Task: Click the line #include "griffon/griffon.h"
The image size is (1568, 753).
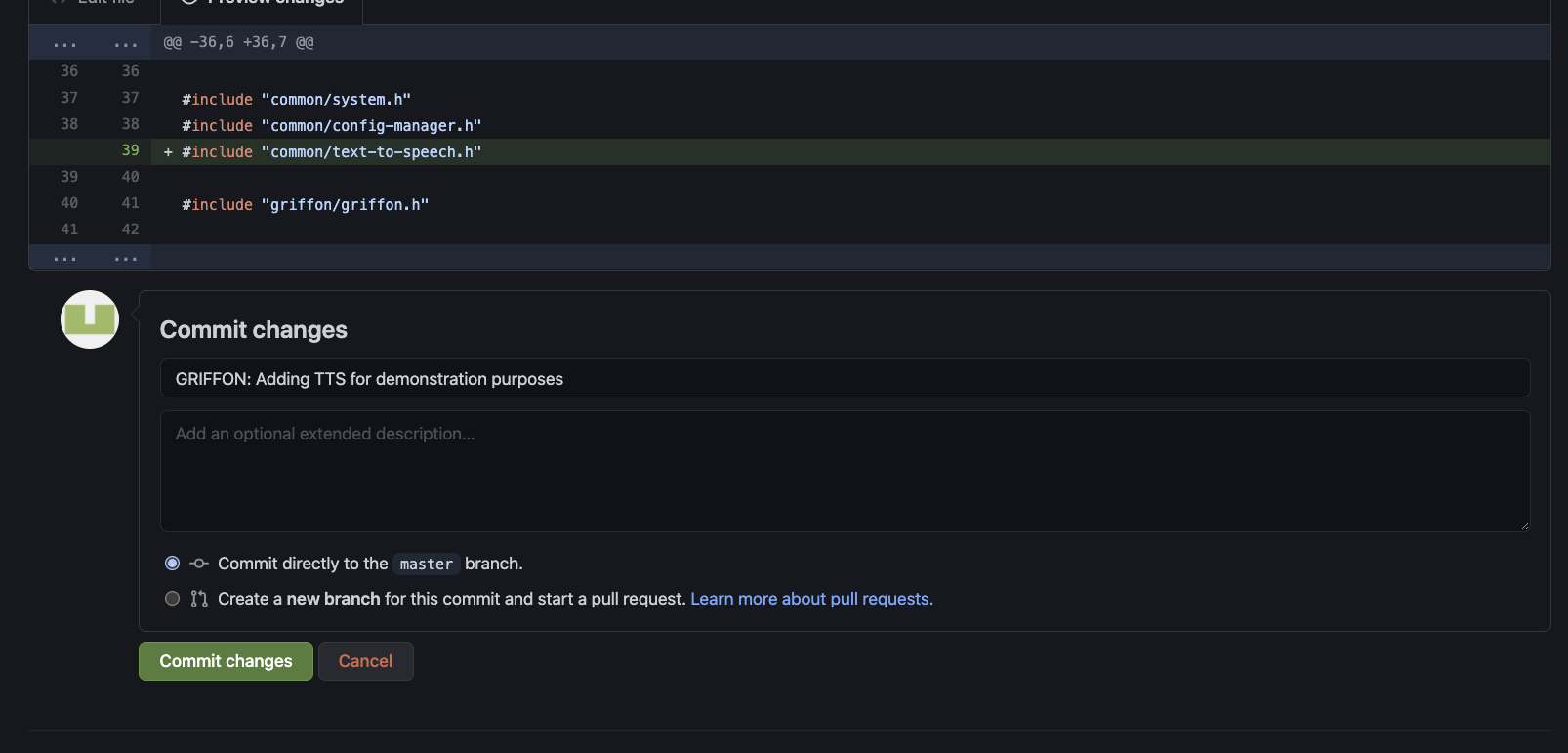Action: [306, 204]
